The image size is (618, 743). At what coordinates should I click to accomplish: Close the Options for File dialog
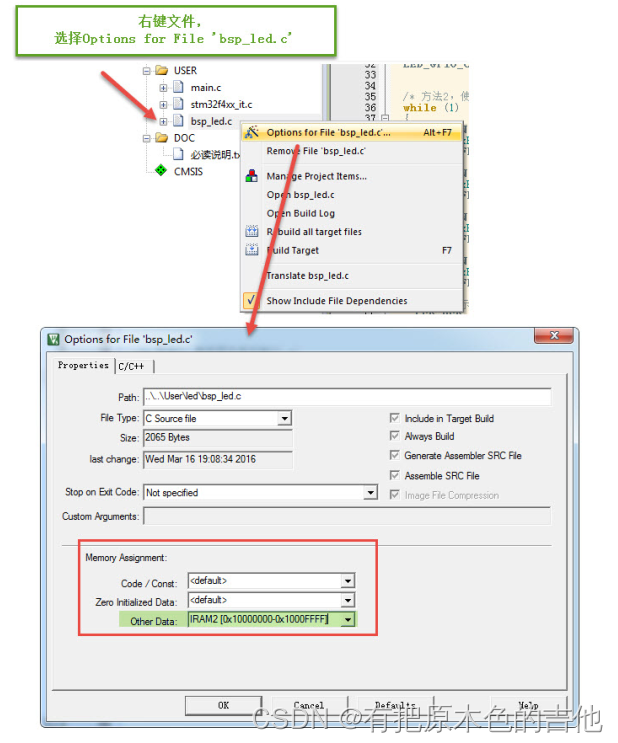(x=554, y=335)
